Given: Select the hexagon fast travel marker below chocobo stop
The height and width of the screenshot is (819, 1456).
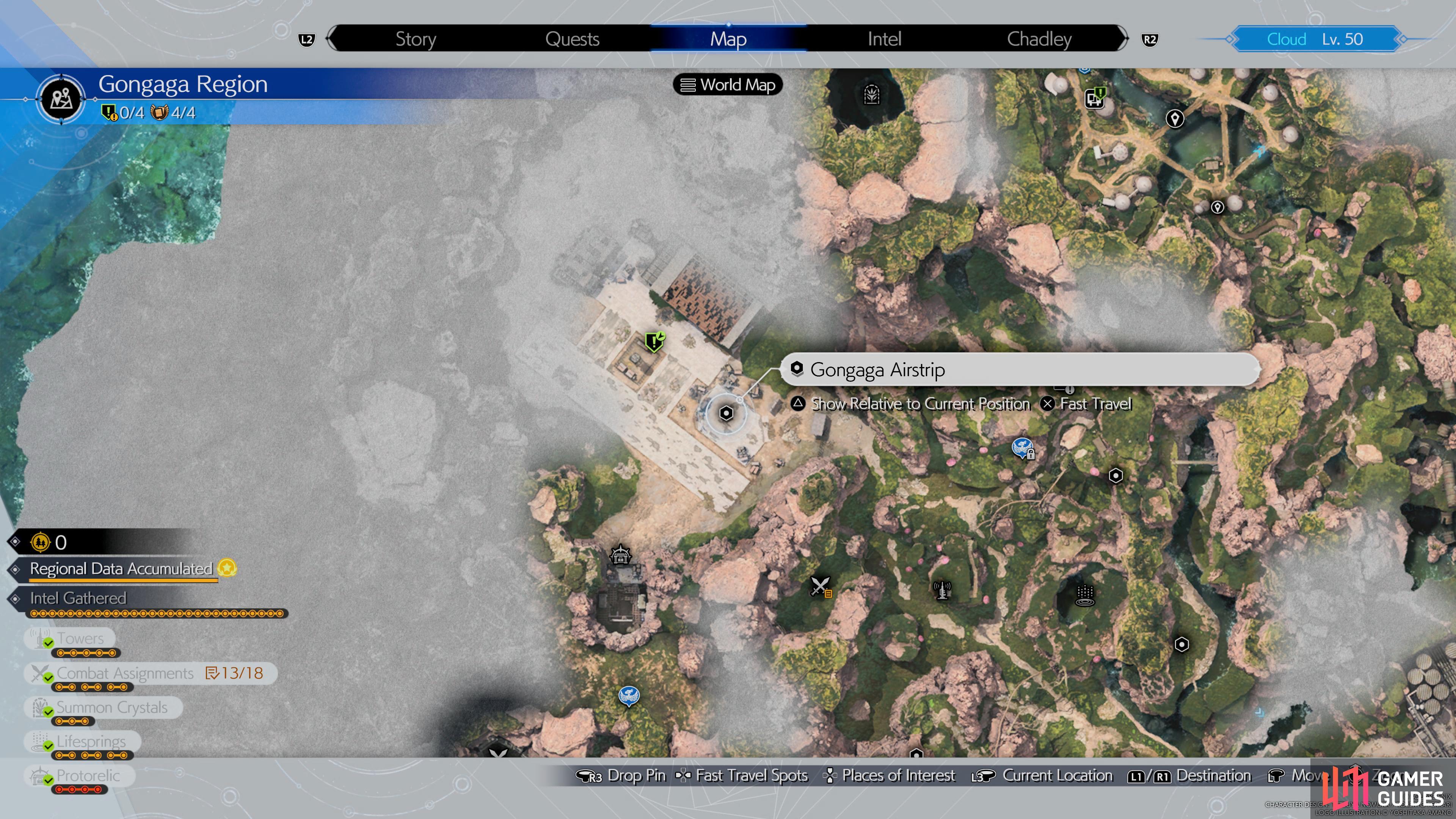Looking at the screenshot, I should click(1116, 476).
